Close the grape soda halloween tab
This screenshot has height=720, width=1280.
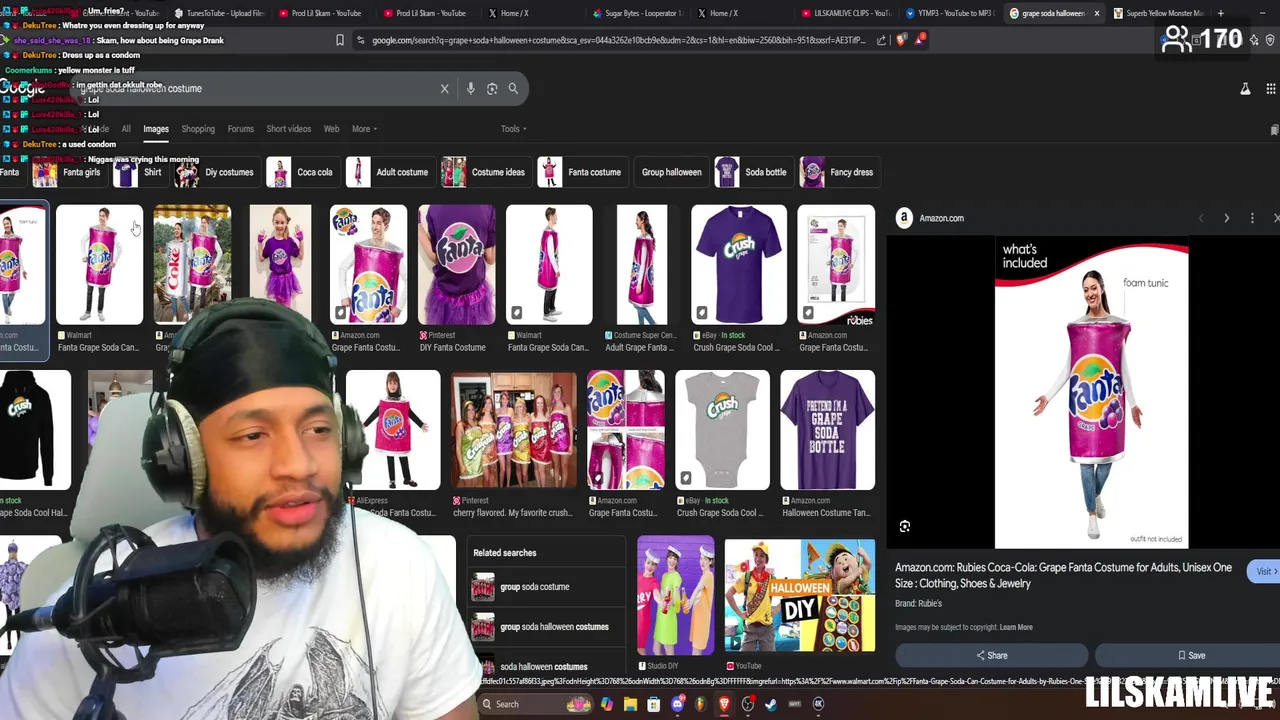point(1096,13)
